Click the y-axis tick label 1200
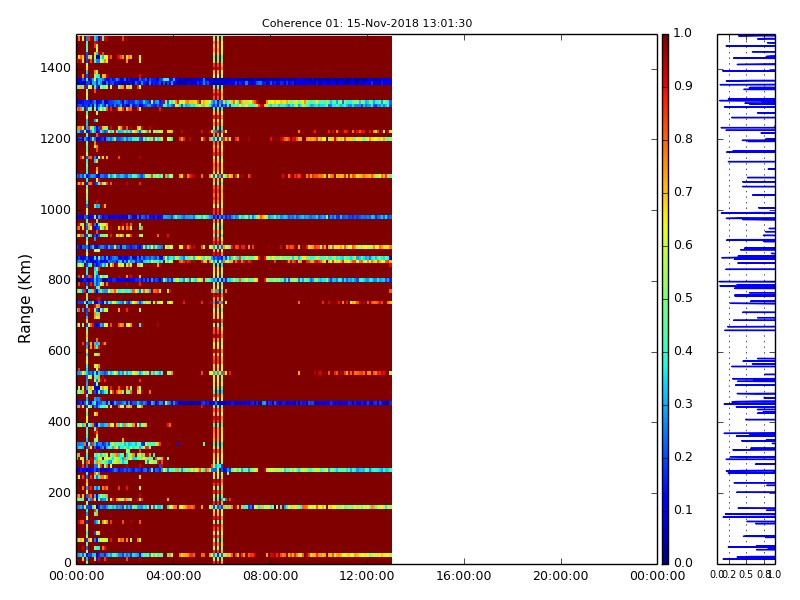The height and width of the screenshot is (600, 800). pyautogui.click(x=56, y=139)
